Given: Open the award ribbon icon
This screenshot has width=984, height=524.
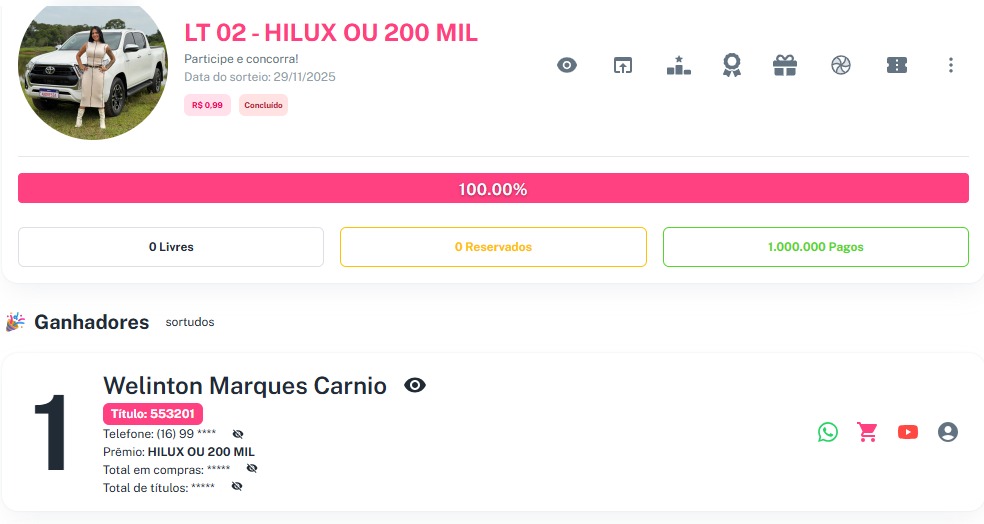Looking at the screenshot, I should click(732, 66).
